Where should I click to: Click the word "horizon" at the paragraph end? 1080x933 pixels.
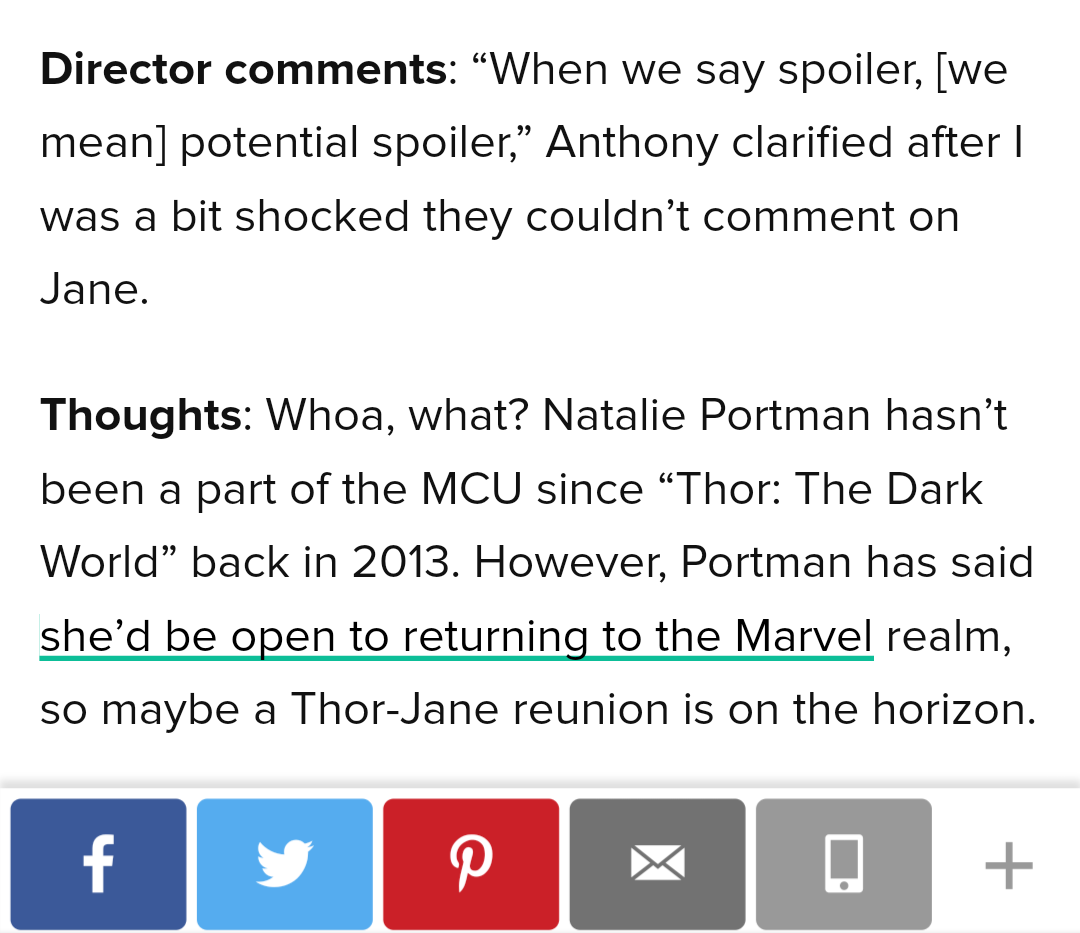(x=951, y=709)
